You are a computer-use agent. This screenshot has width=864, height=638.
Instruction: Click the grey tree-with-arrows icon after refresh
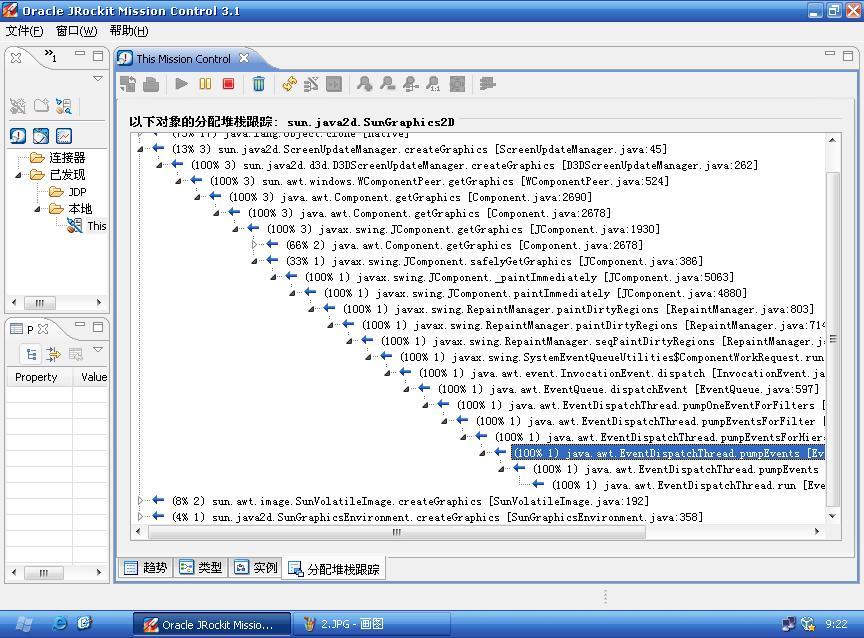(311, 84)
